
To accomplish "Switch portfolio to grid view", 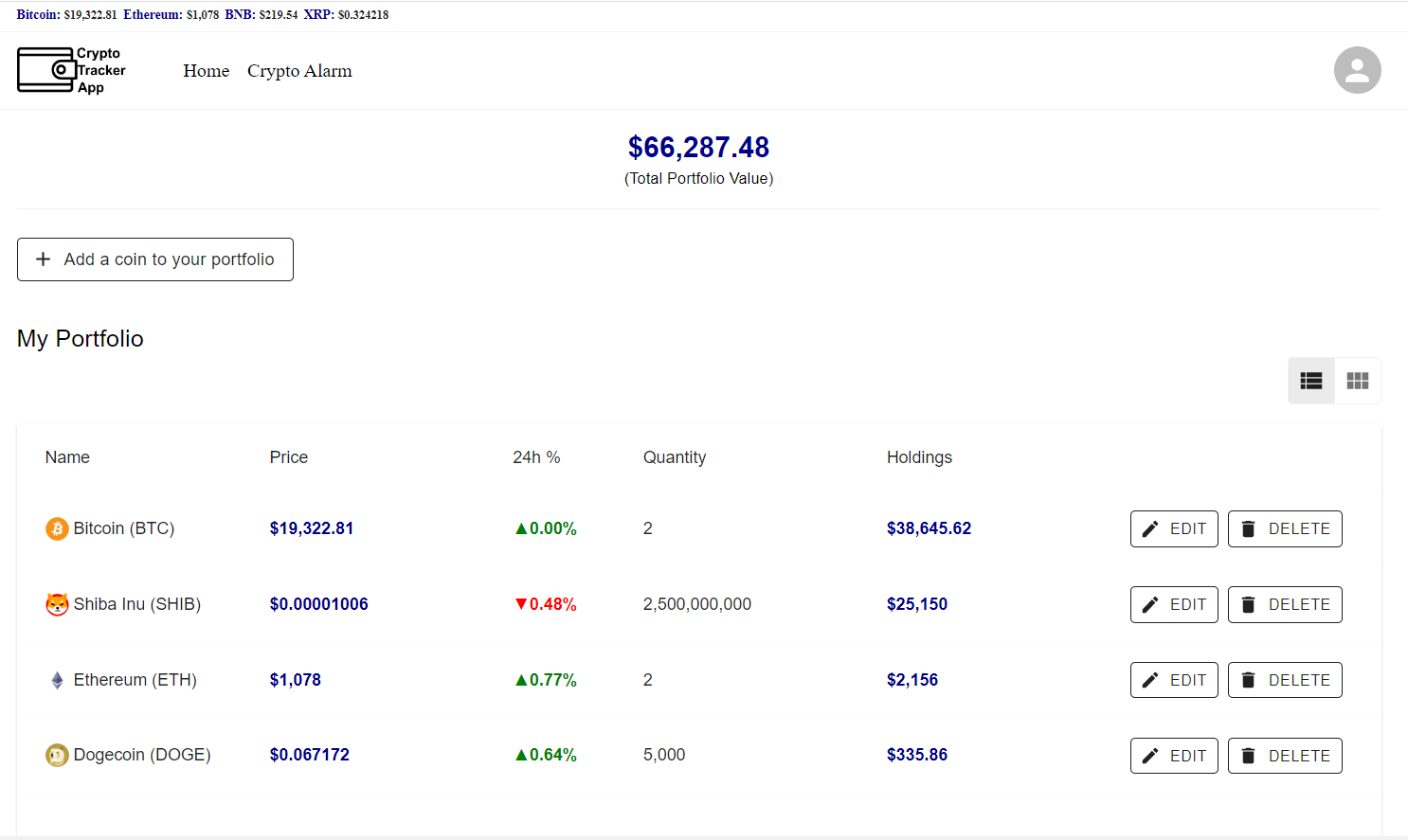I will tap(1358, 381).
